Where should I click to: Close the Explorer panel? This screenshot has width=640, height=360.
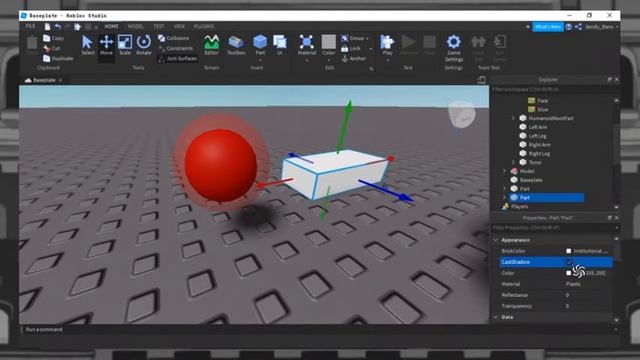[x=616, y=80]
